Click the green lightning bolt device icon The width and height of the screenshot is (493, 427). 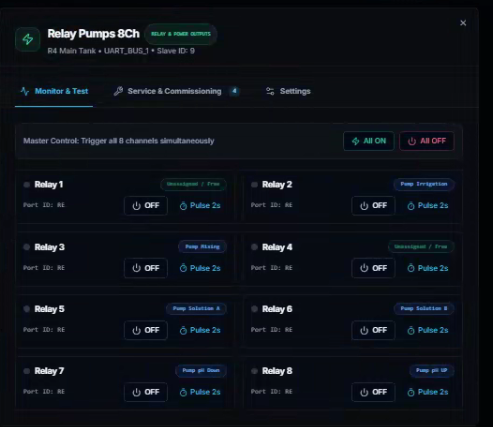[x=28, y=39]
